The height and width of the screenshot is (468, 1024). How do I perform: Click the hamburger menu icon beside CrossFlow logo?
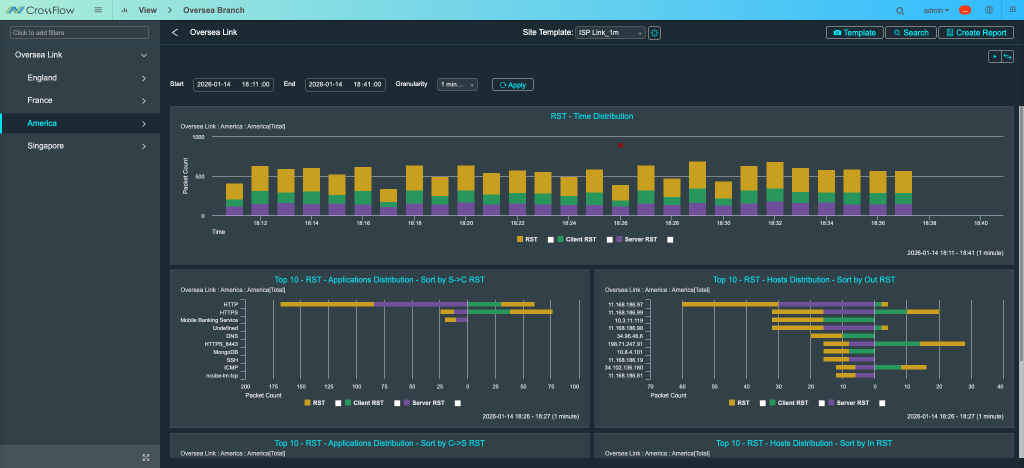97,9
